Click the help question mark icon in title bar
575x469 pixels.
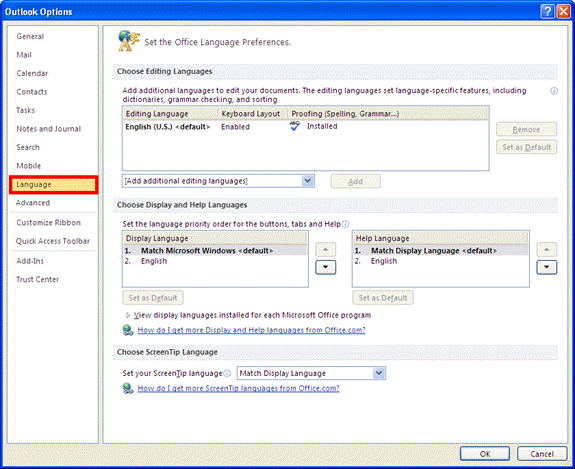coord(547,12)
